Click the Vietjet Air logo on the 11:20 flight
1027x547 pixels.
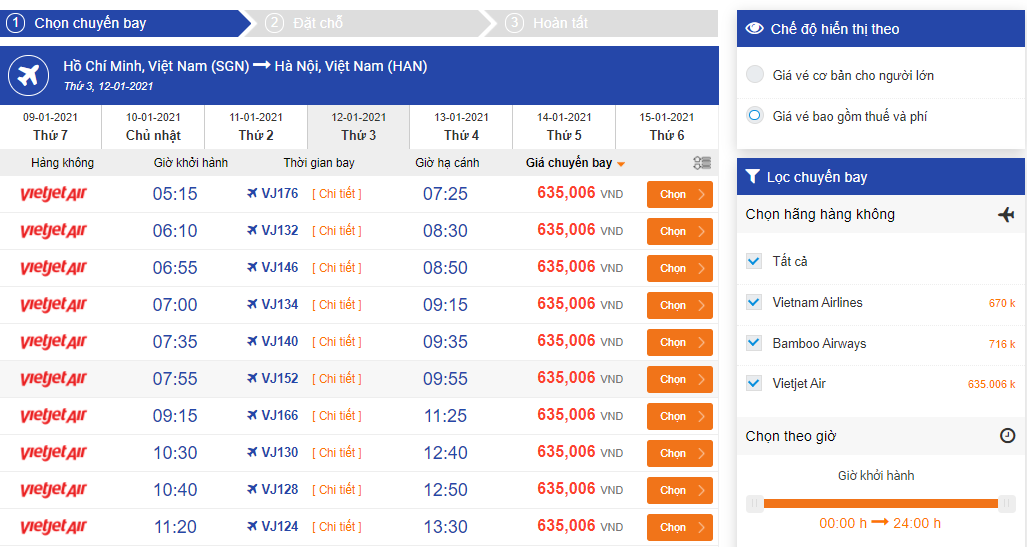click(x=54, y=527)
